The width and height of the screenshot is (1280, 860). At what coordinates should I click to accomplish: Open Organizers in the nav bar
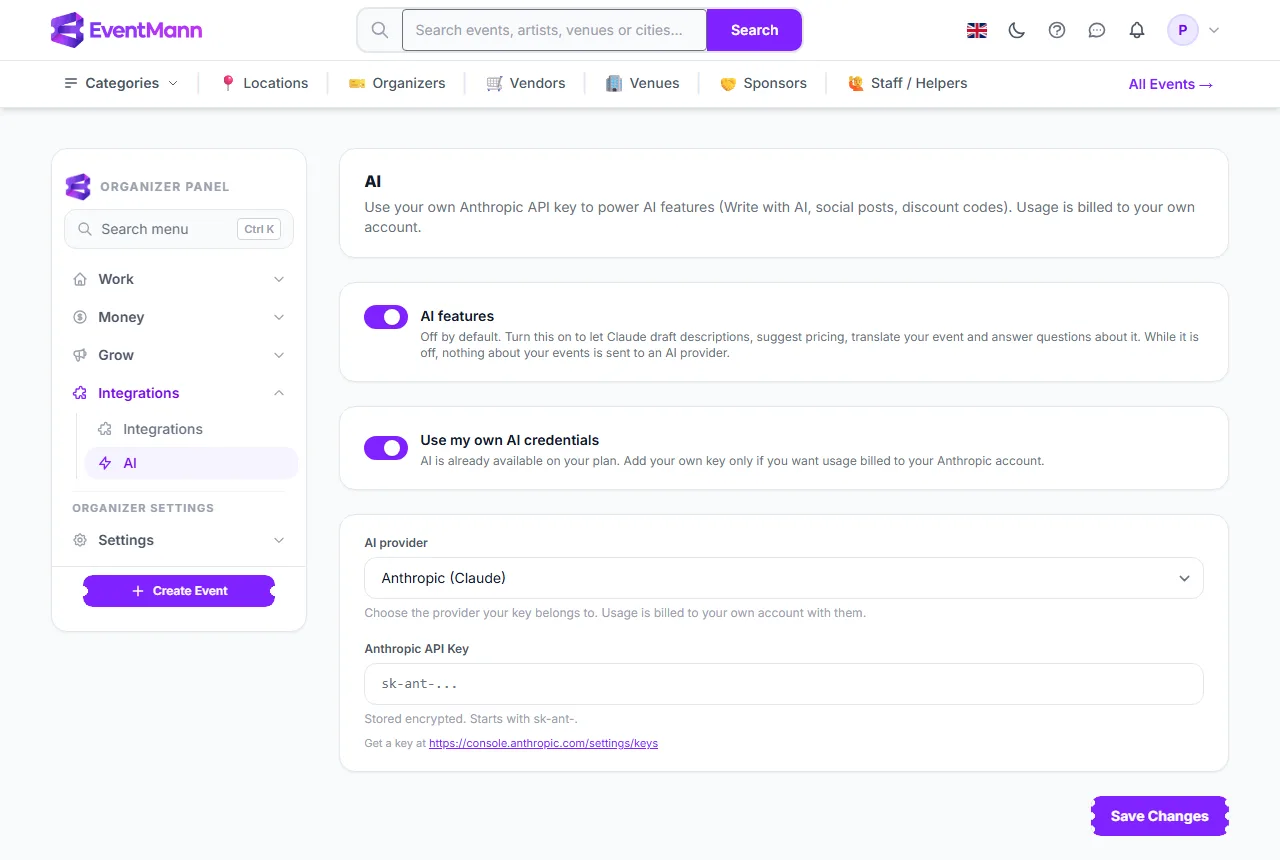pos(397,83)
